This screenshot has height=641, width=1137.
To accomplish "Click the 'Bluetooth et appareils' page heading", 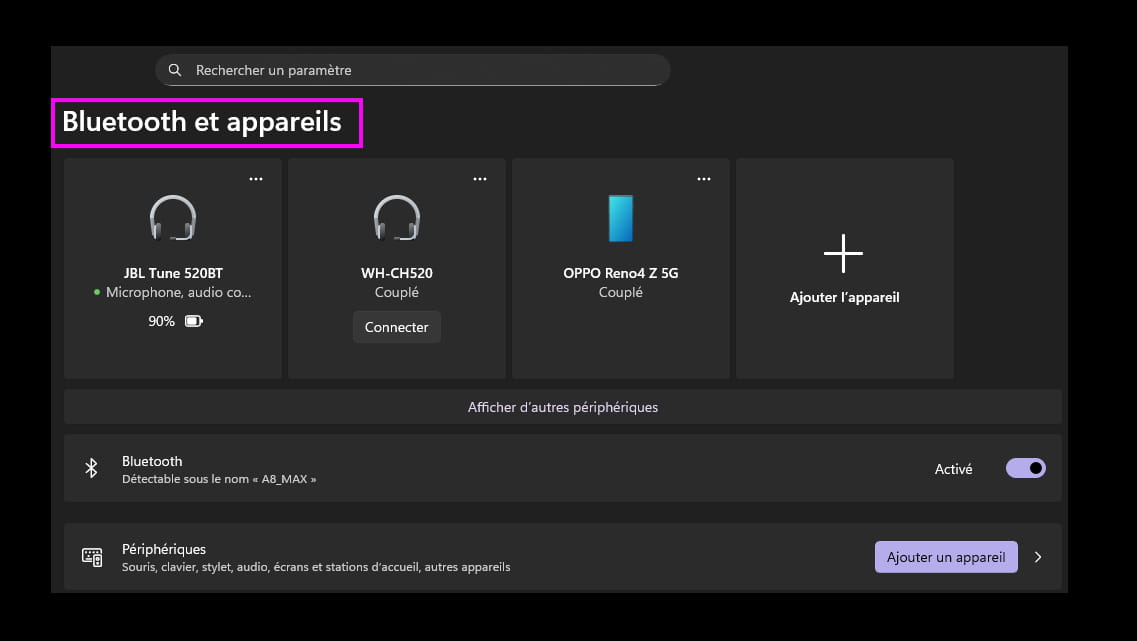I will click(x=202, y=122).
